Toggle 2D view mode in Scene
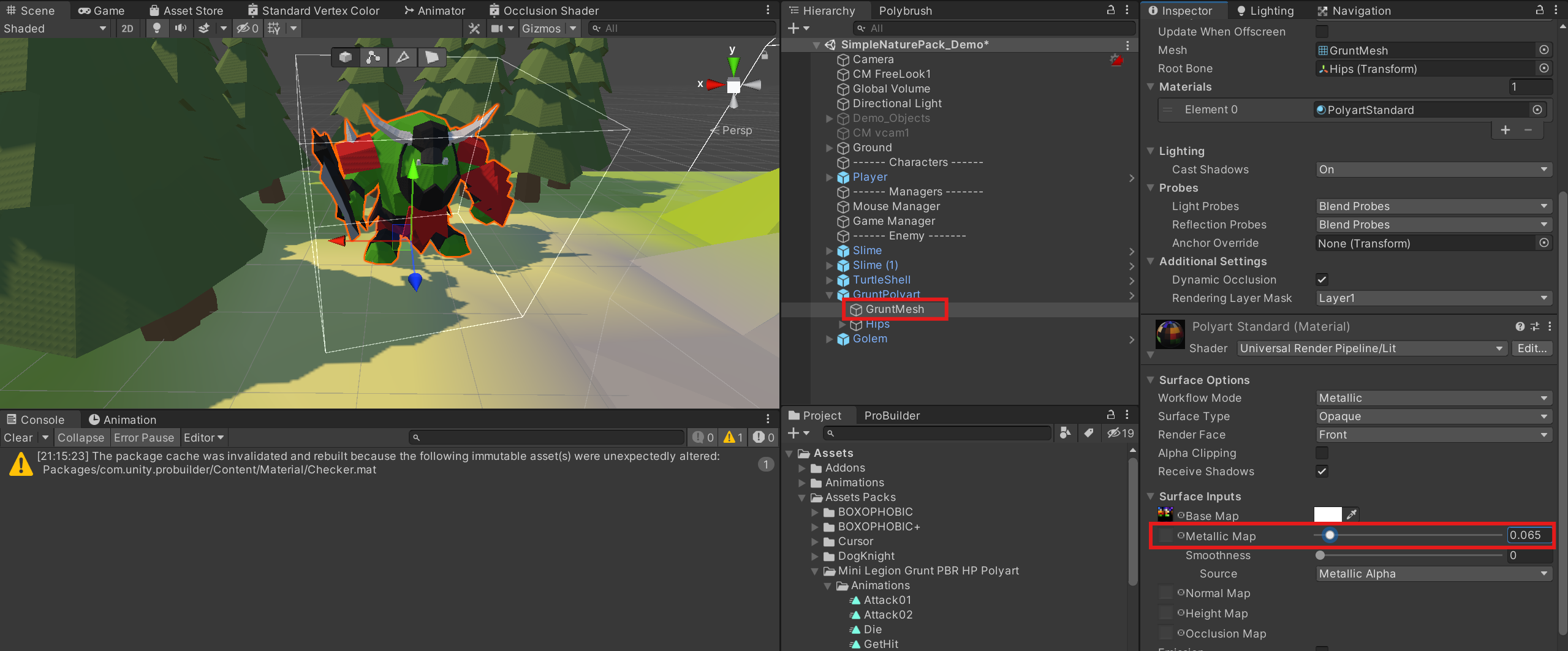The image size is (1568, 651). 127,28
